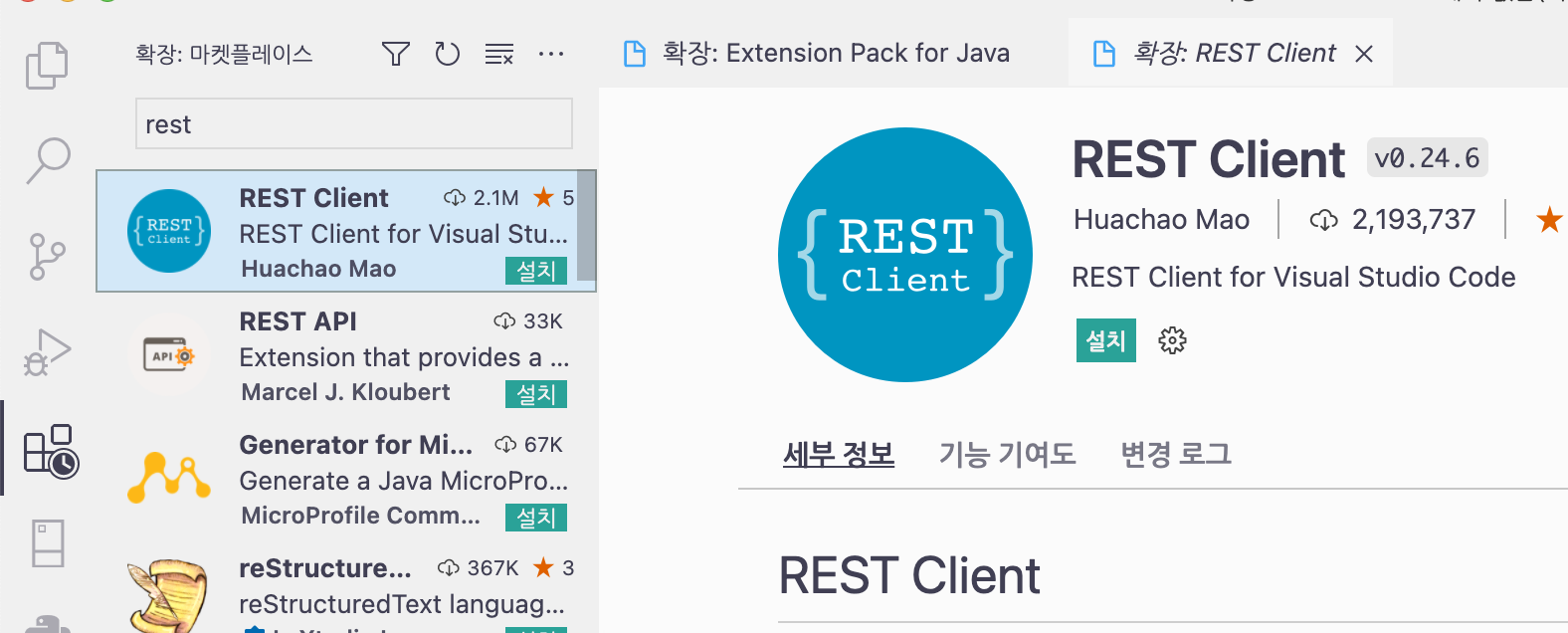
Task: Click Marcel J. Kloubert publisher name
Action: (x=345, y=392)
